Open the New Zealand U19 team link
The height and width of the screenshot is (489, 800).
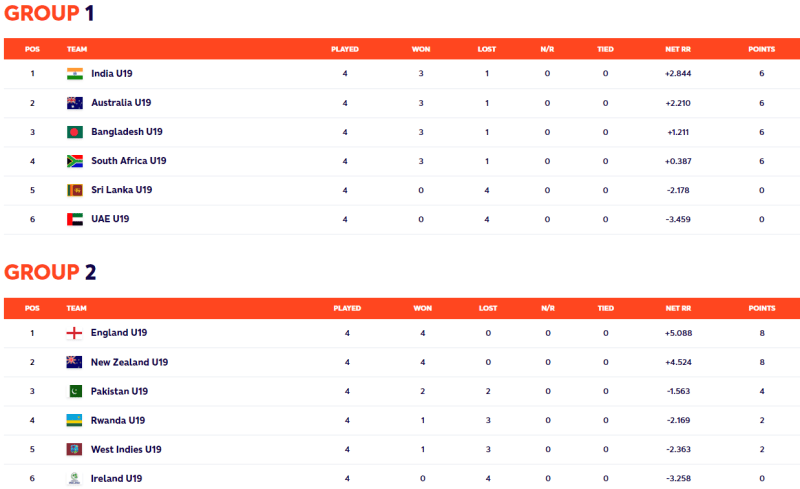click(129, 362)
